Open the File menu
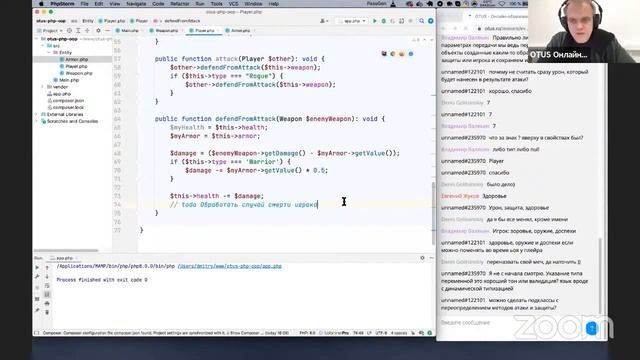 pos(84,4)
